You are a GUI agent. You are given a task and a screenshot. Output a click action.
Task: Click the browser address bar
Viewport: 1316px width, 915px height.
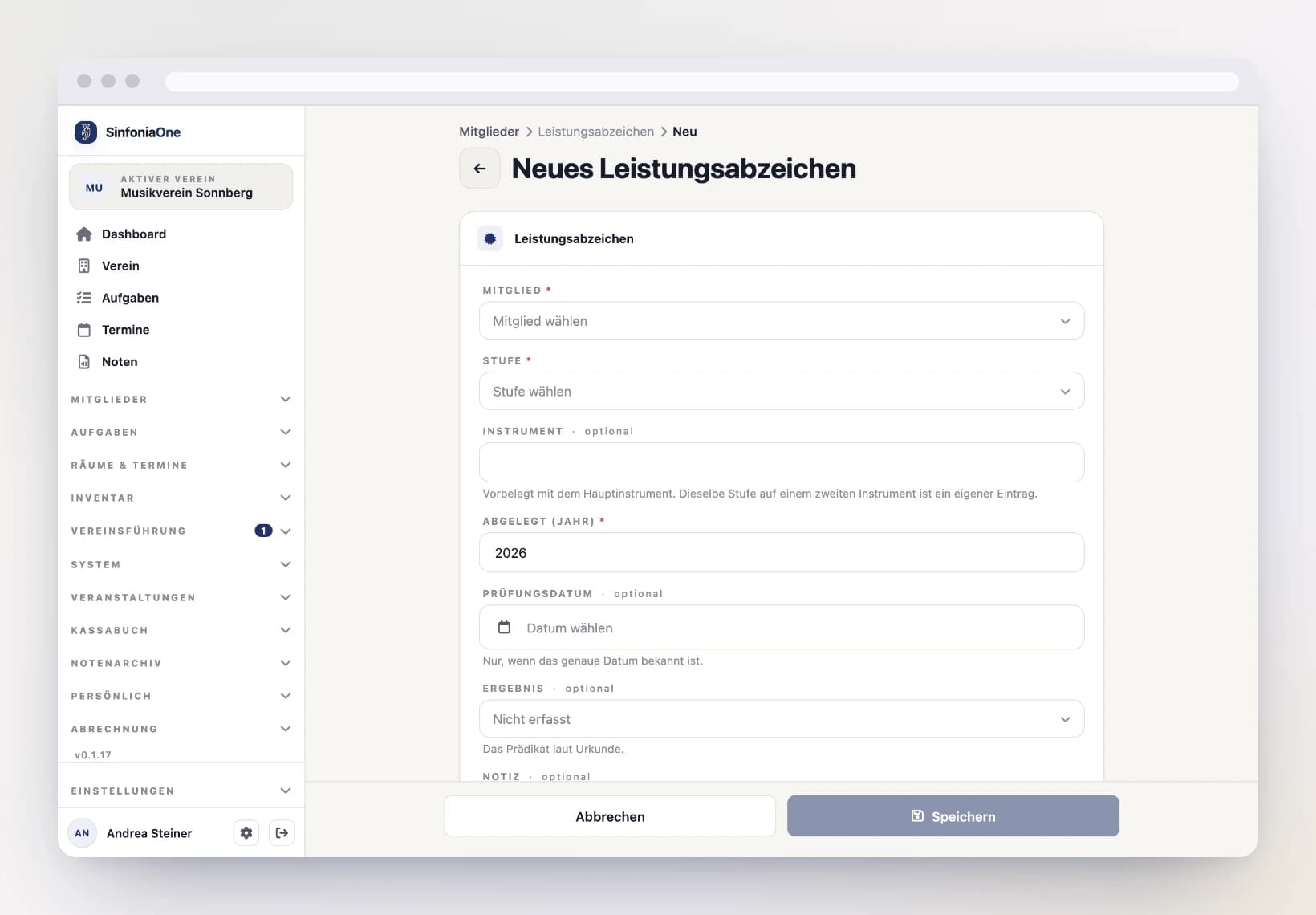tap(701, 82)
